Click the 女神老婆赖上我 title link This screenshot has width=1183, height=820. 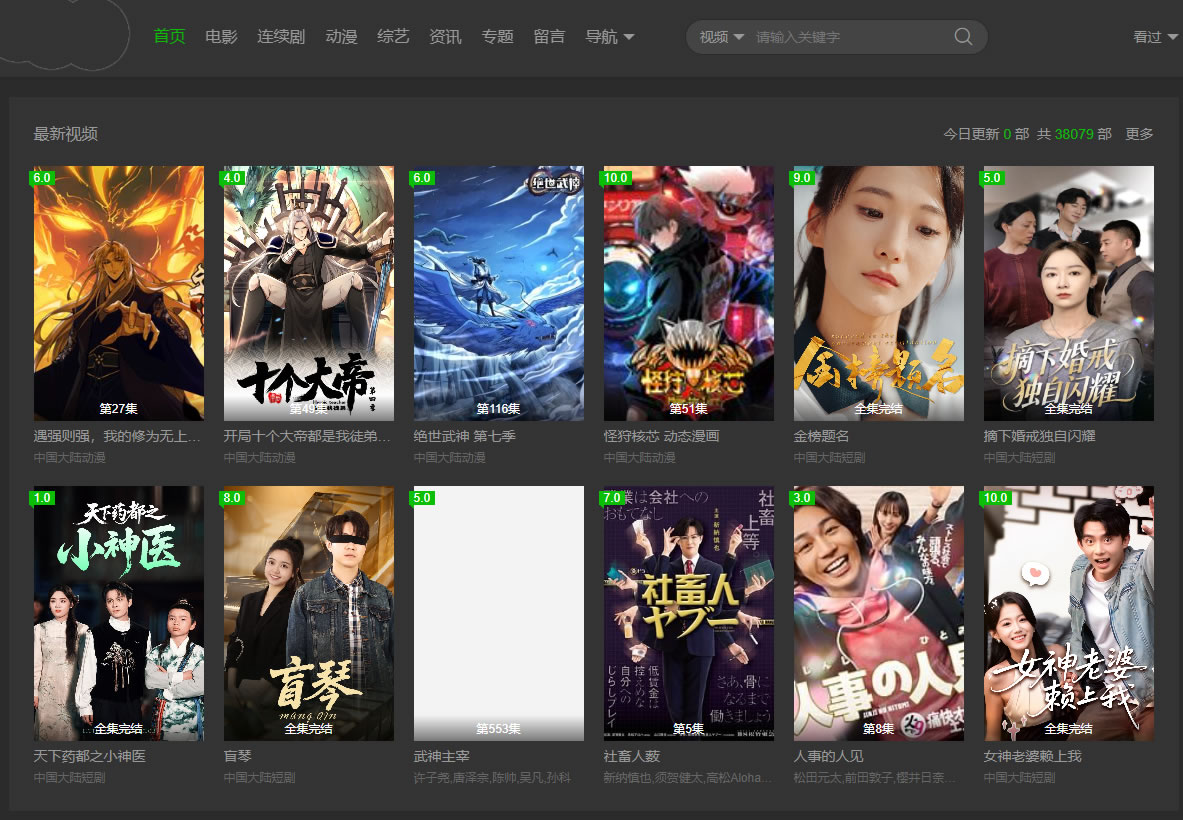point(1032,757)
